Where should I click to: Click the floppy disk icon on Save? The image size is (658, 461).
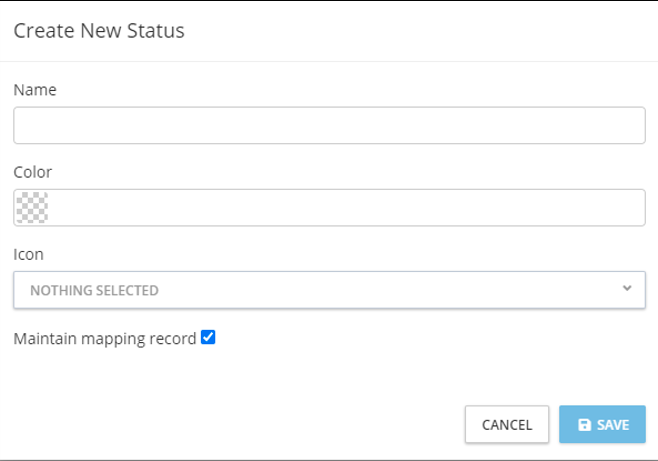coord(585,425)
